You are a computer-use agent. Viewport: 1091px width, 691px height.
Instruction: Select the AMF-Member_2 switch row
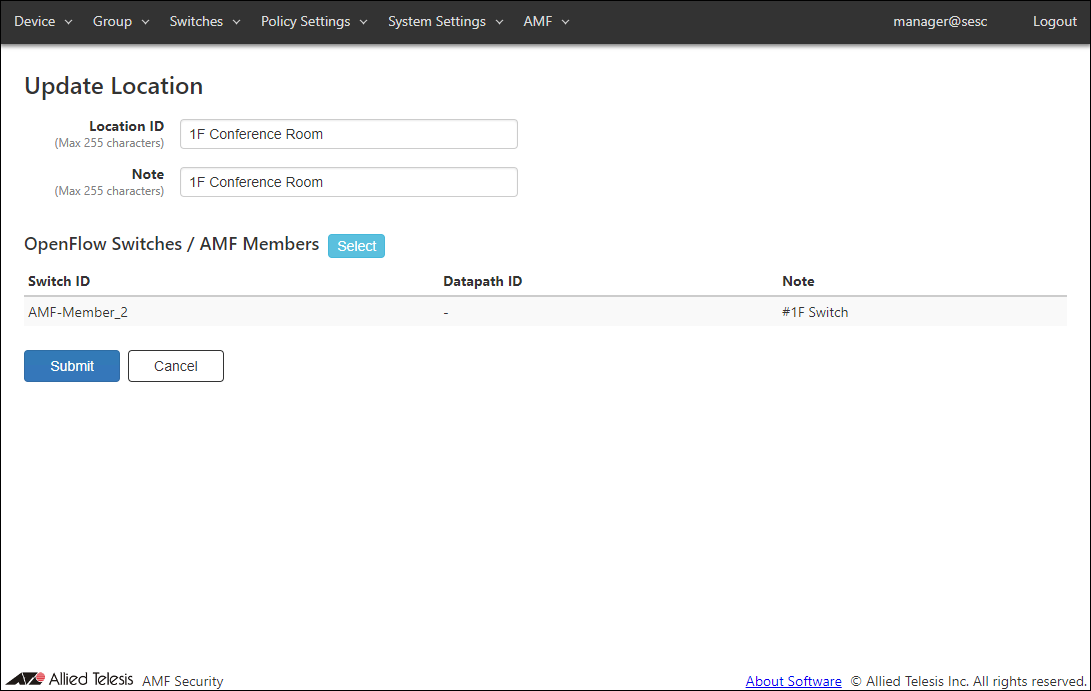coord(78,312)
